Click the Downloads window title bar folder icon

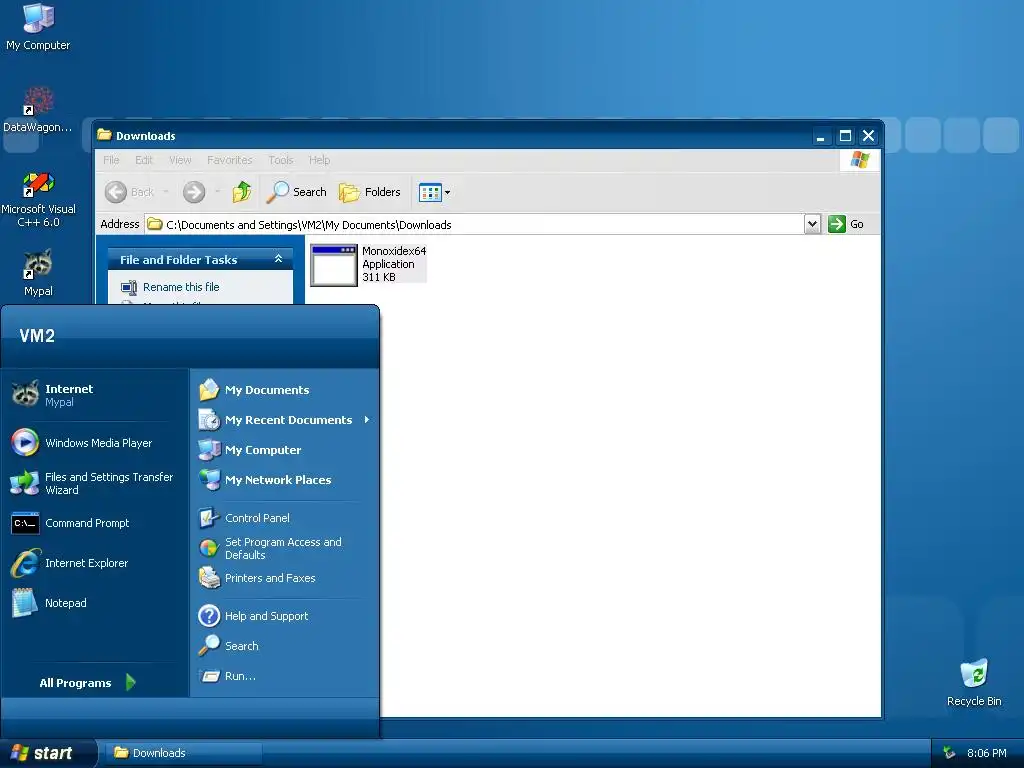[104, 135]
